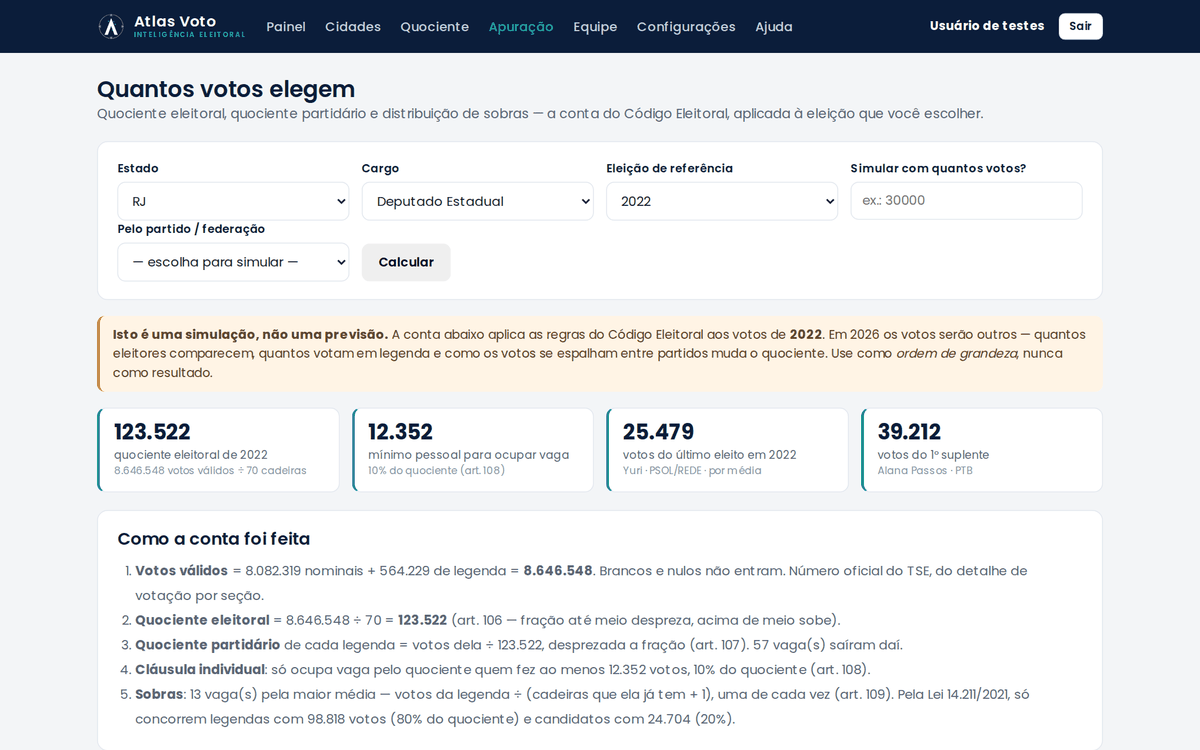This screenshot has height=750, width=1200.
Task: Click the Atlas Voto brand name
Action: pyautogui.click(x=175, y=21)
